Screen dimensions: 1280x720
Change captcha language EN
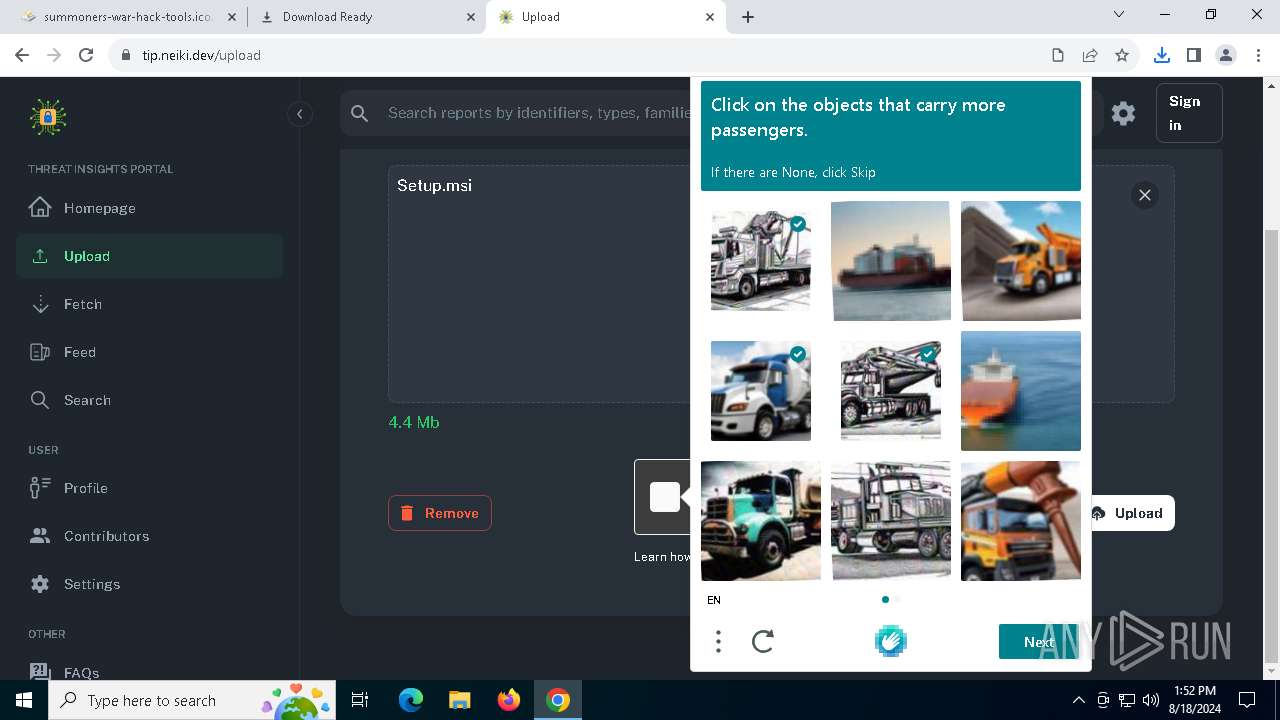pos(714,600)
